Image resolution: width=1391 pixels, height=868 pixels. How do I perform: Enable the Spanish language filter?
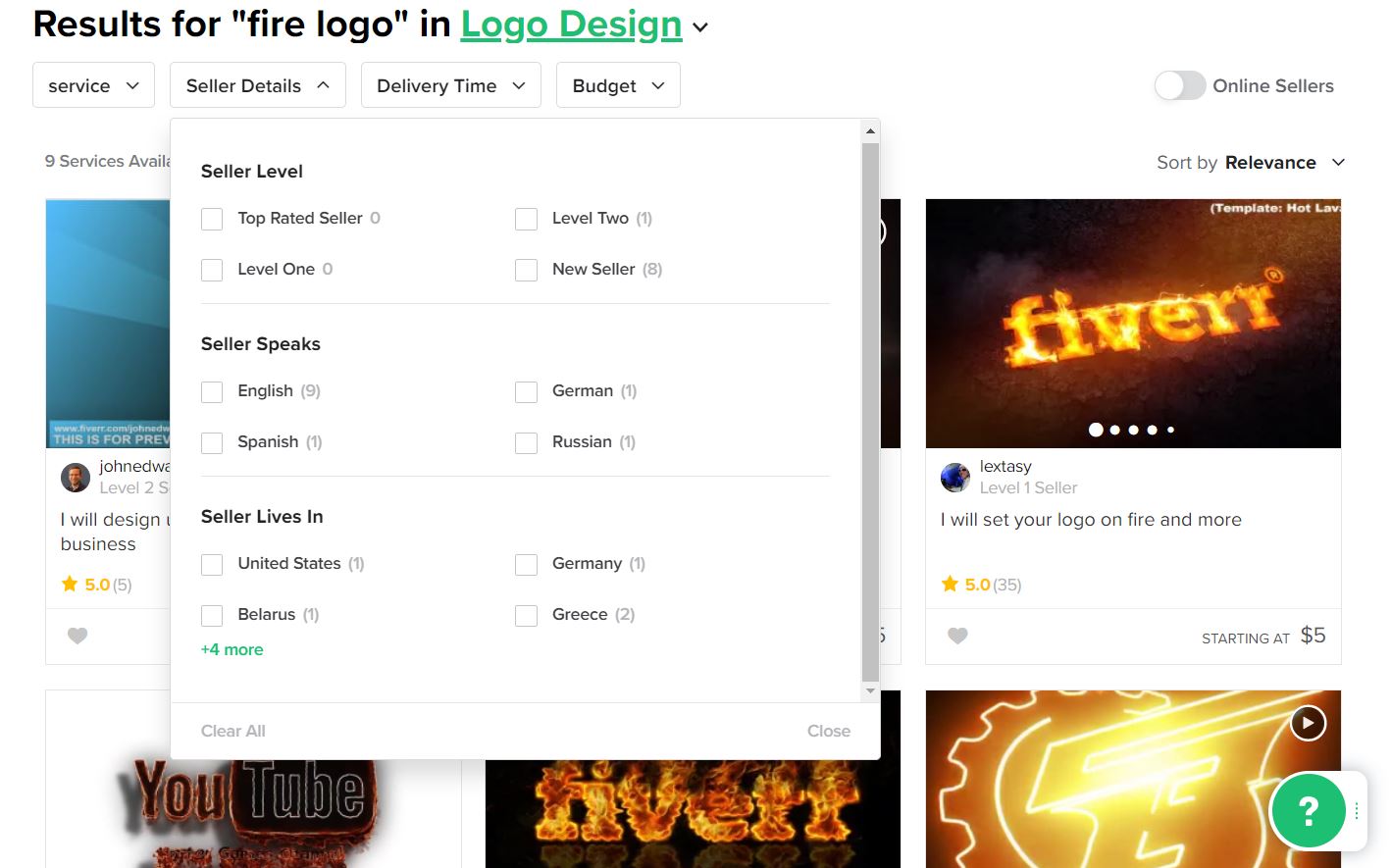(x=212, y=442)
